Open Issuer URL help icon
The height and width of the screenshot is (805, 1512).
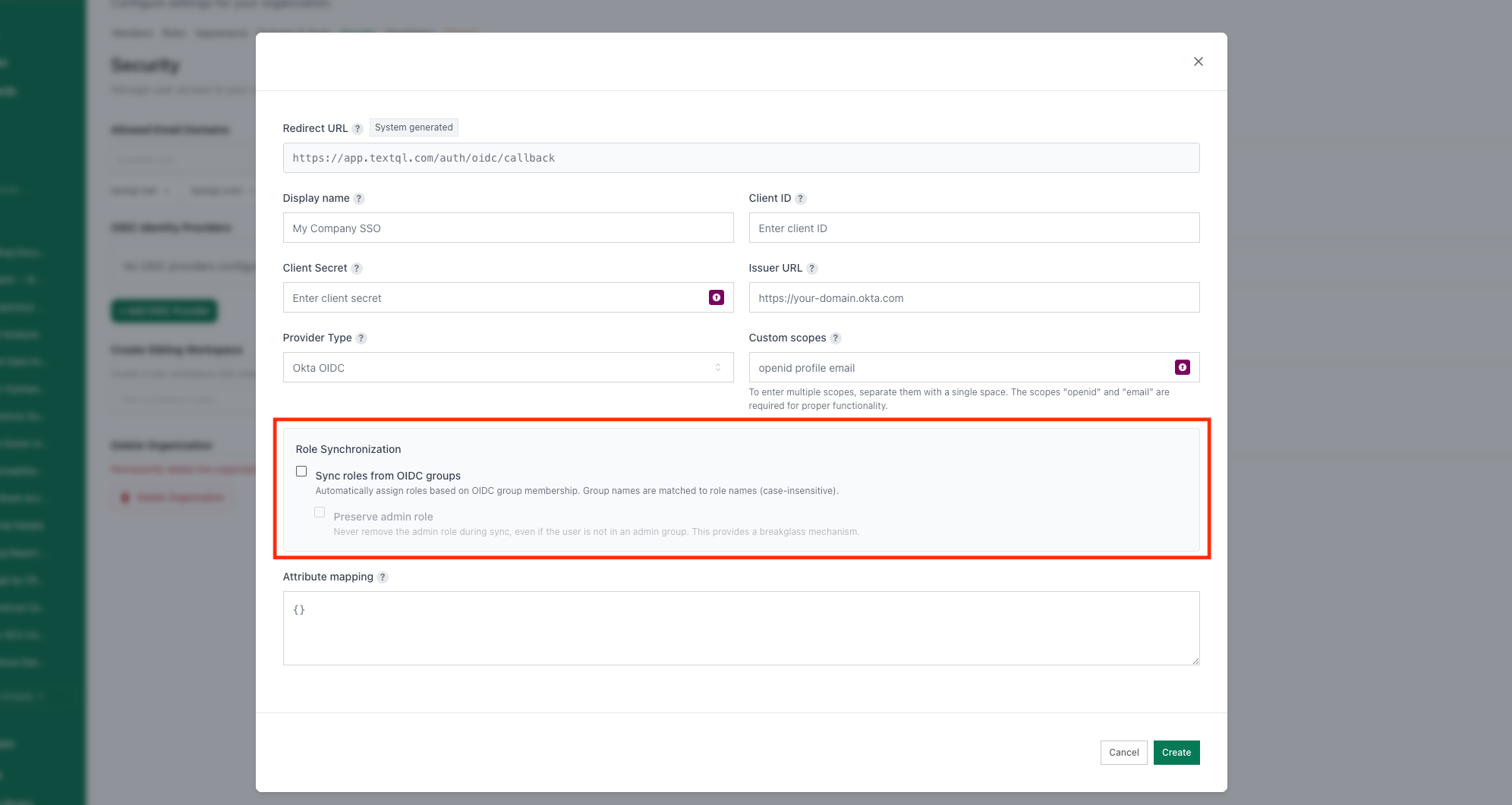click(812, 269)
